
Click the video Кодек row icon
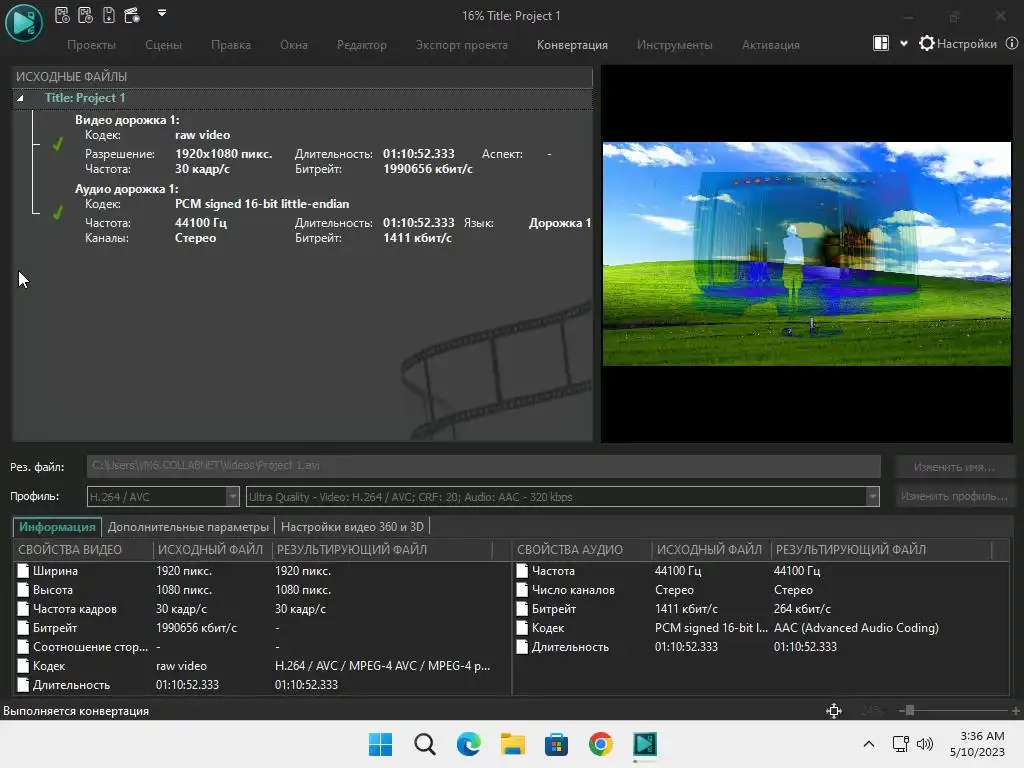pyautogui.click(x=23, y=665)
